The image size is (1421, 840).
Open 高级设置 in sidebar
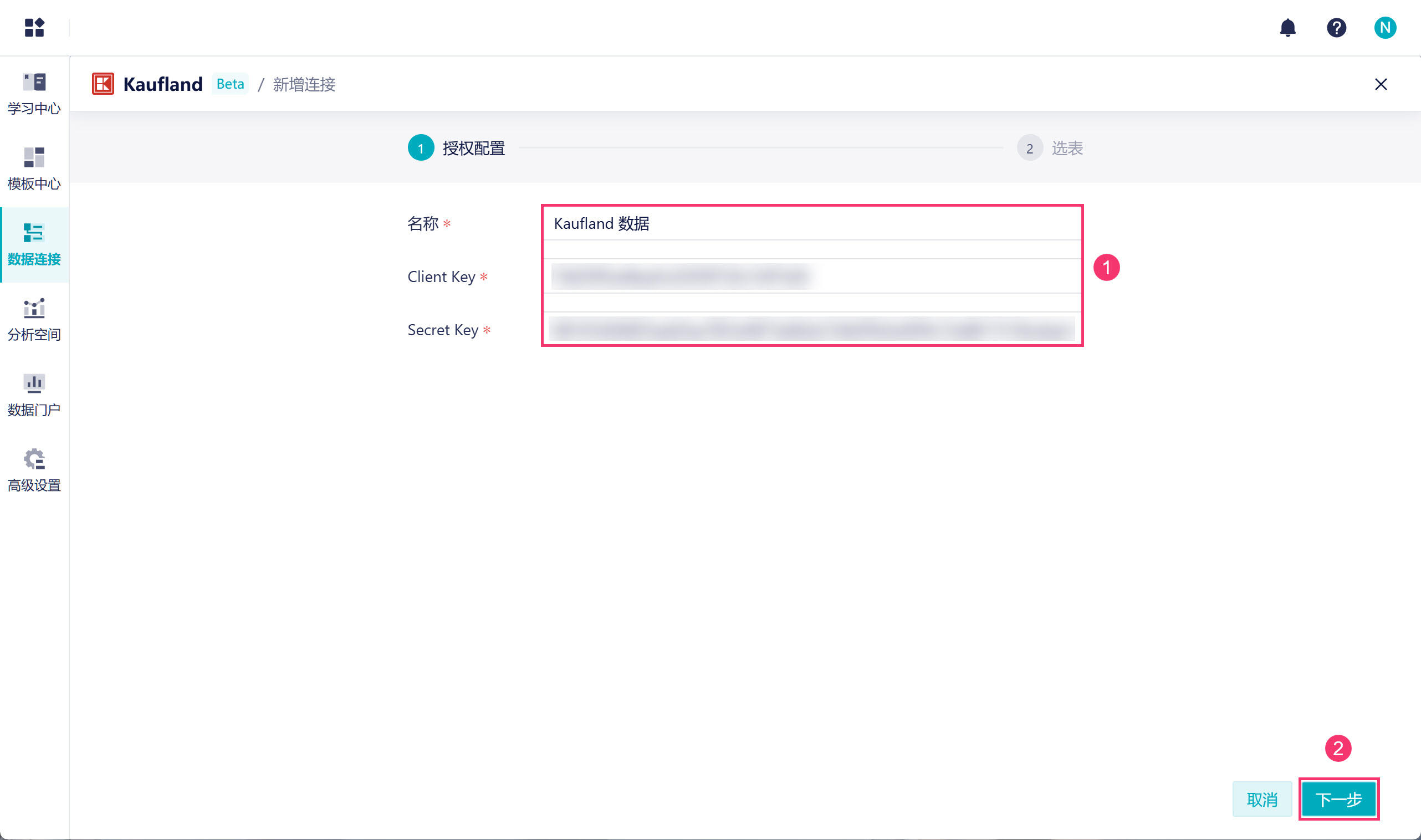pyautogui.click(x=34, y=470)
